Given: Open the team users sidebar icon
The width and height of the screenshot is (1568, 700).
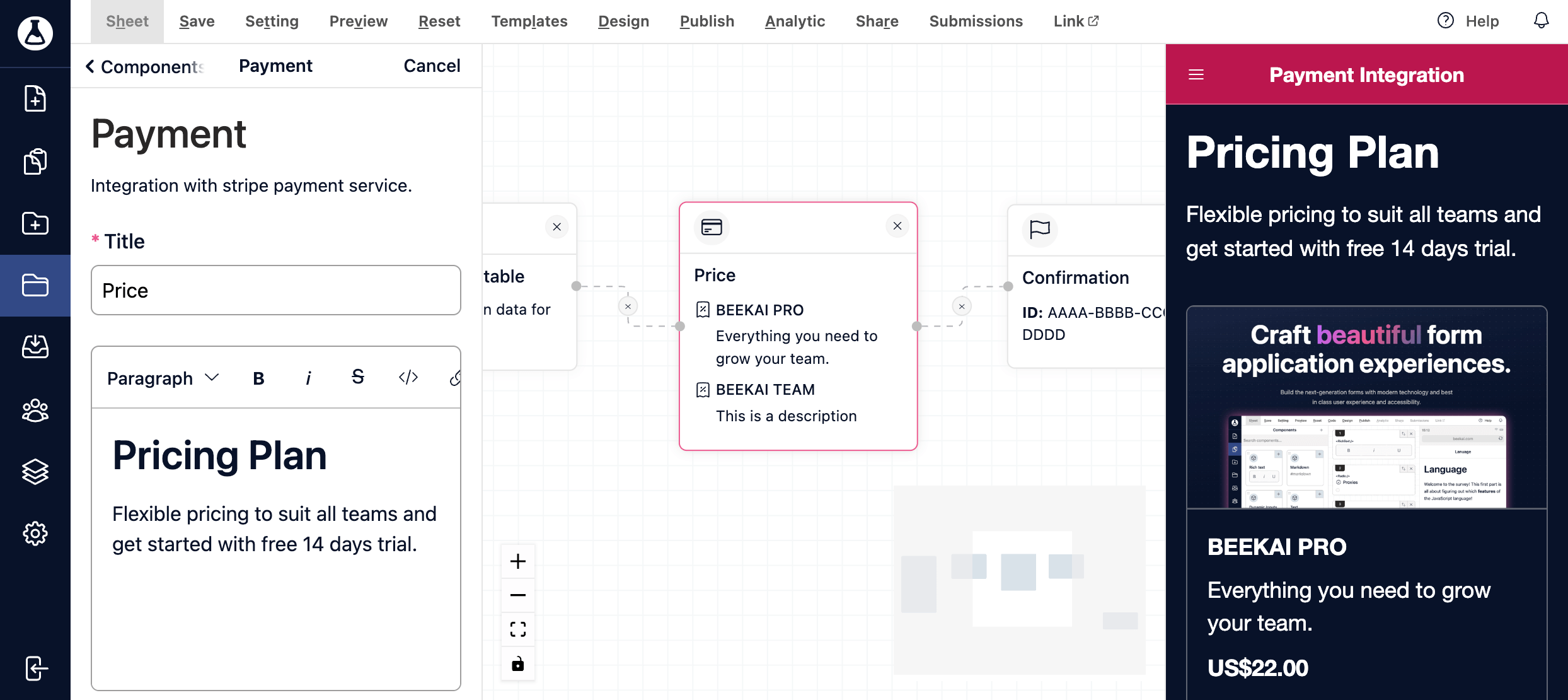Looking at the screenshot, I should tap(35, 411).
